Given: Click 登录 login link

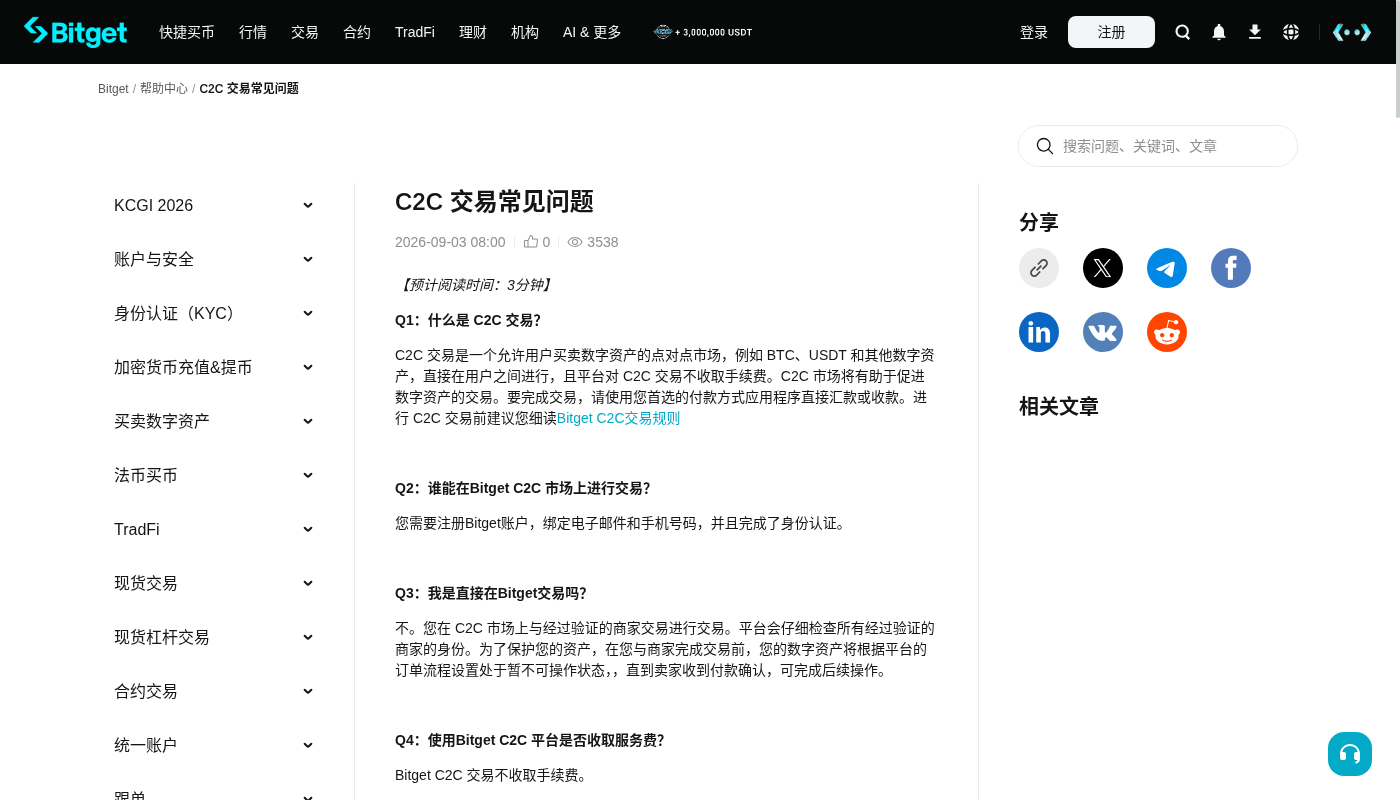Looking at the screenshot, I should (x=1034, y=32).
